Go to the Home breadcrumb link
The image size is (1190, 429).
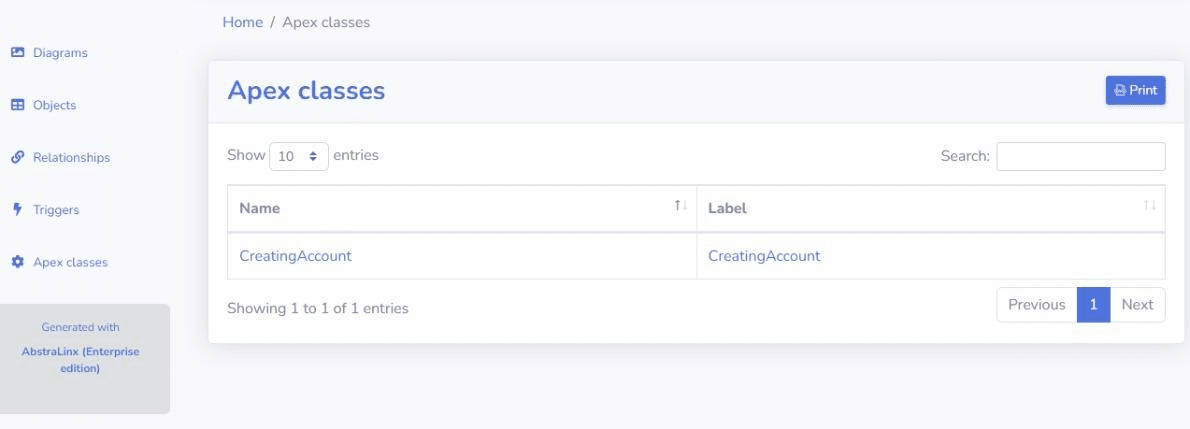[x=240, y=22]
